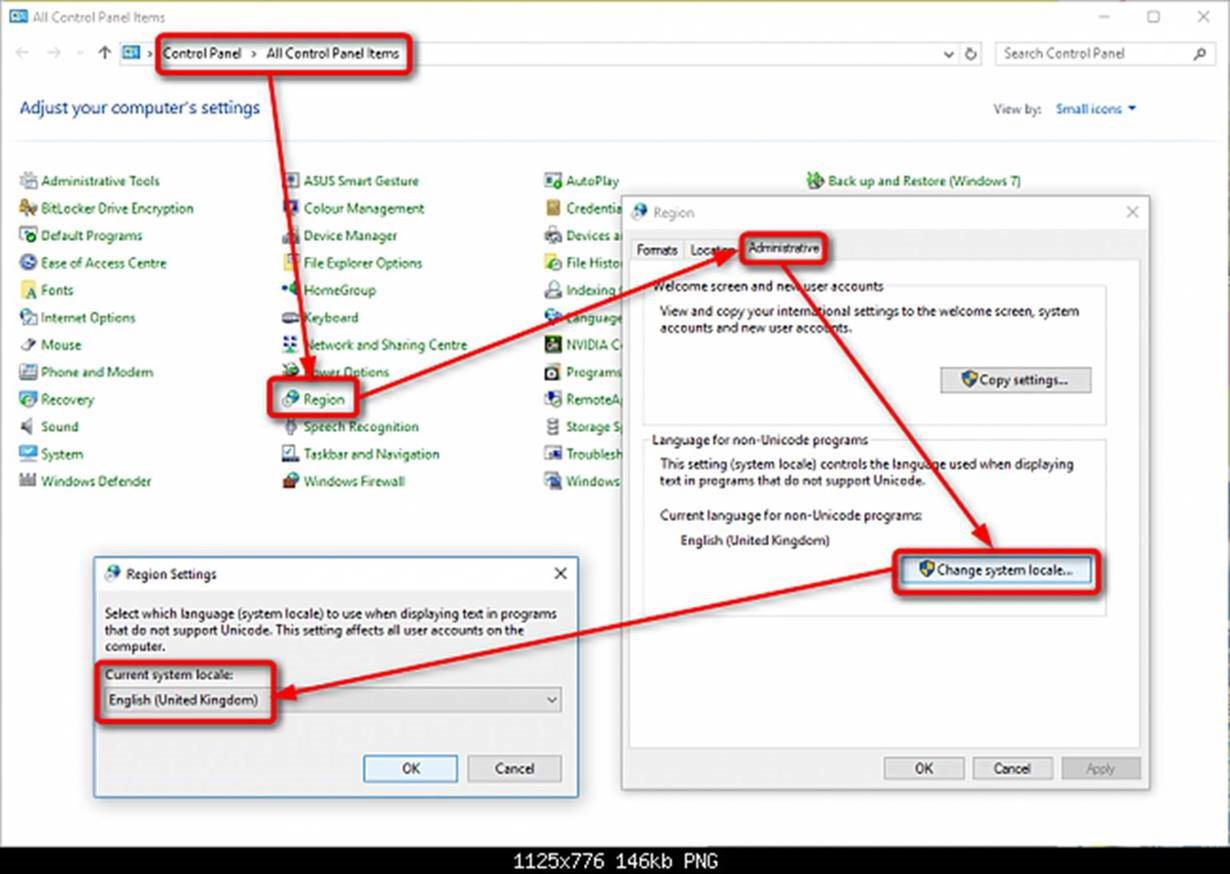The height and width of the screenshot is (874, 1230).
Task: Navigate to Control Panel via the breadcrumb
Action: tap(203, 54)
